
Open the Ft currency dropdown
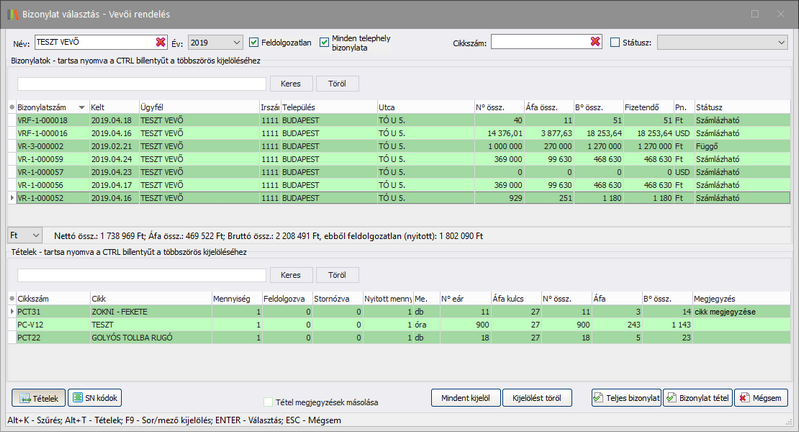click(36, 235)
